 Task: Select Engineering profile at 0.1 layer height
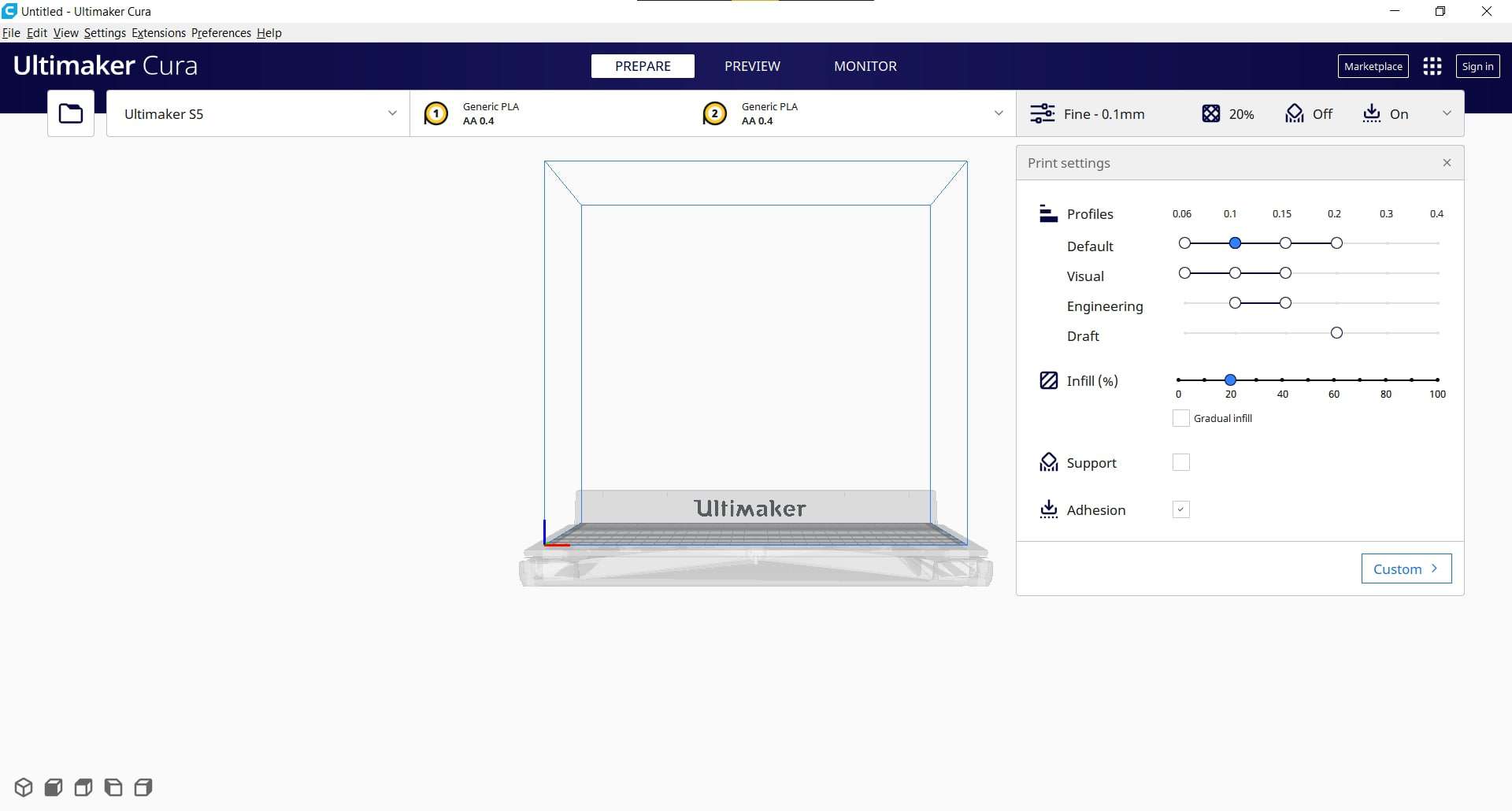click(x=1235, y=303)
